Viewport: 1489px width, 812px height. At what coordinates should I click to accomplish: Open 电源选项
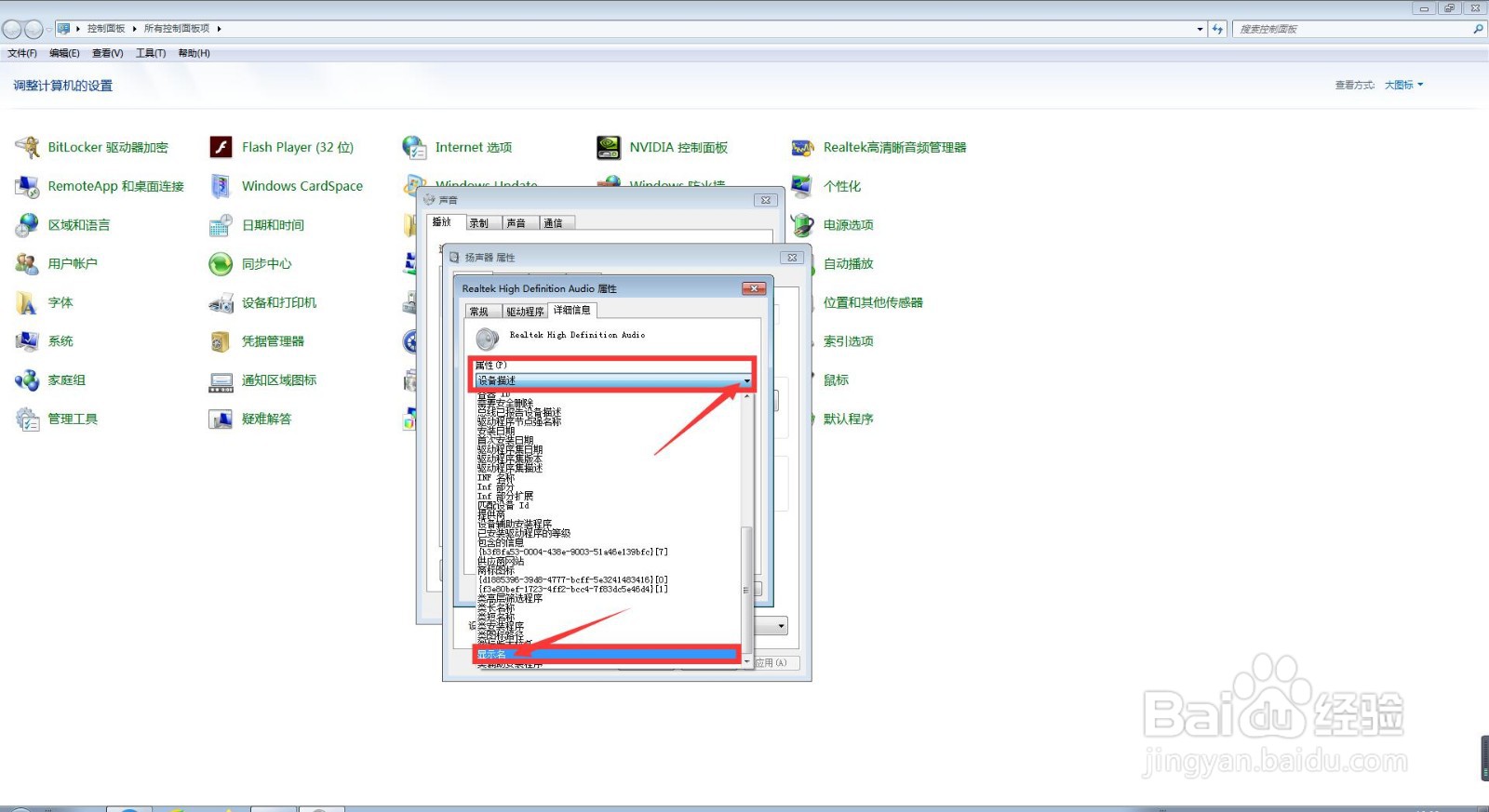point(833,225)
